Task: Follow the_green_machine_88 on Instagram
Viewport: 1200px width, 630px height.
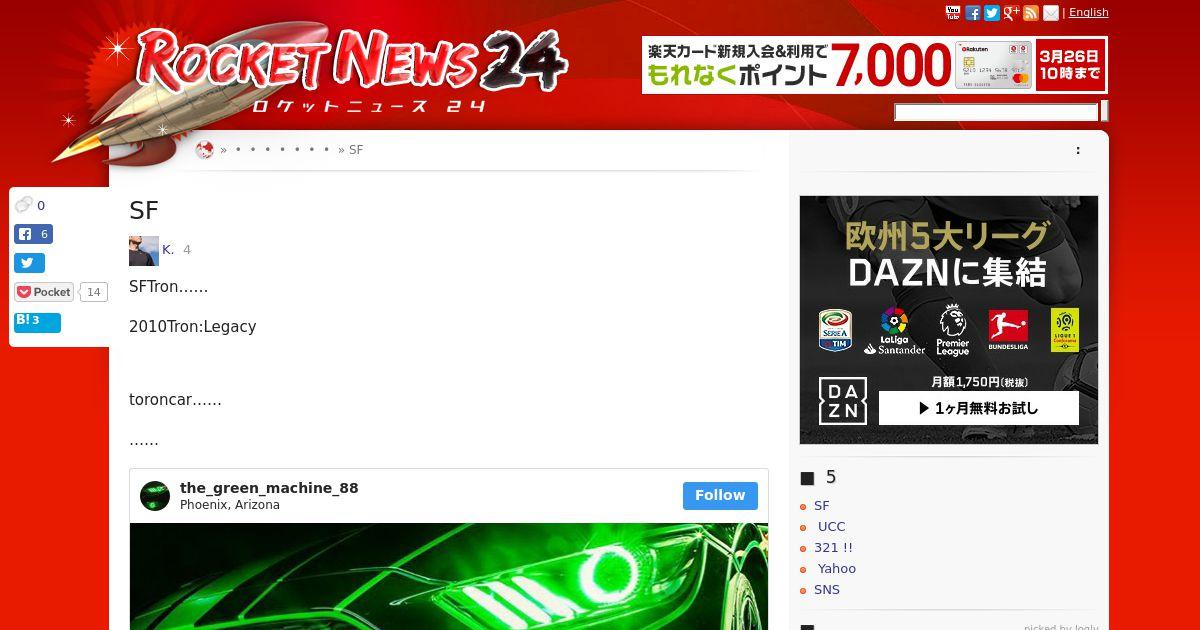Action: point(720,496)
